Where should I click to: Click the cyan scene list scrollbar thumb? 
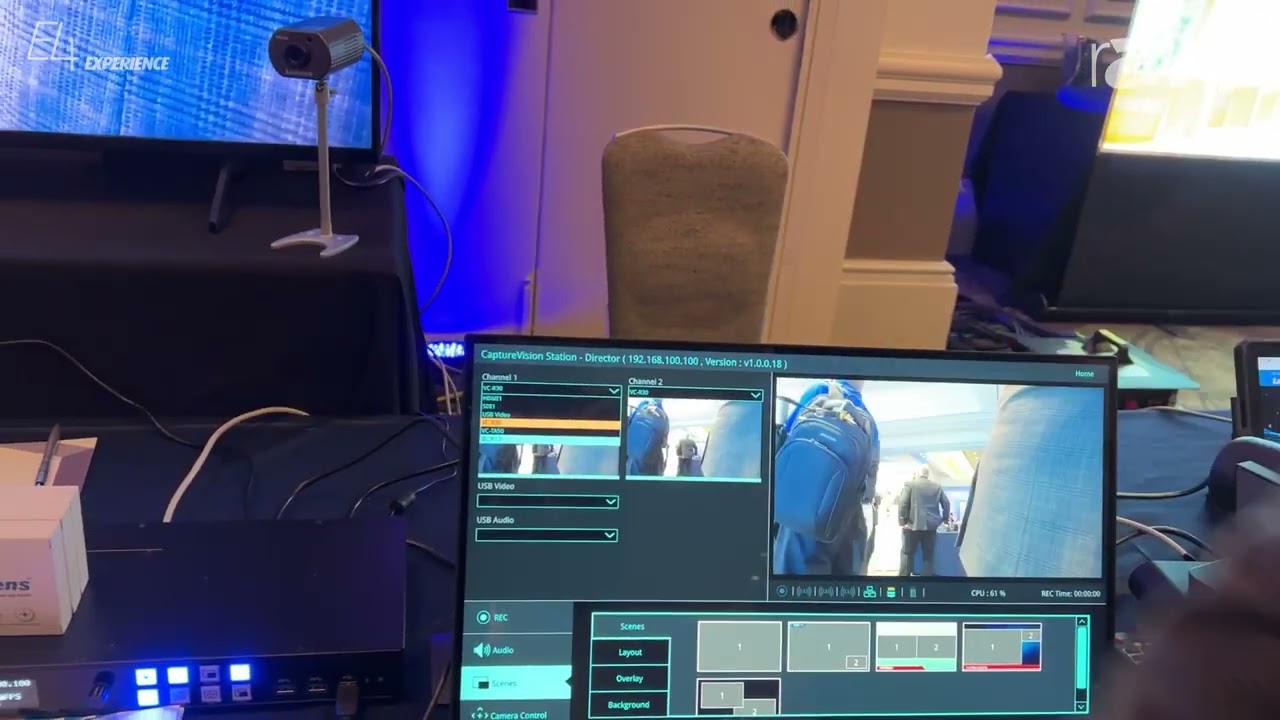point(1081,659)
